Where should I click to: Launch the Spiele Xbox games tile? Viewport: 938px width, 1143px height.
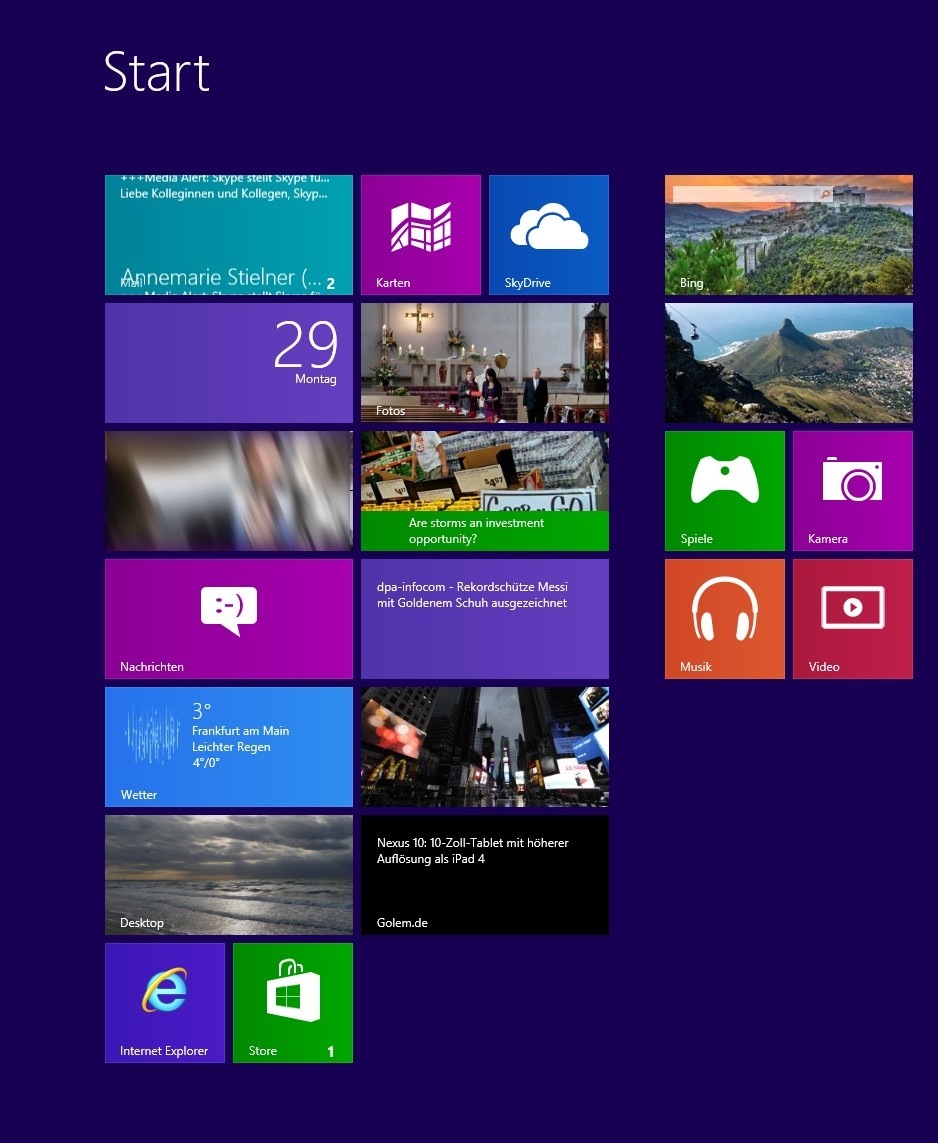pos(724,491)
